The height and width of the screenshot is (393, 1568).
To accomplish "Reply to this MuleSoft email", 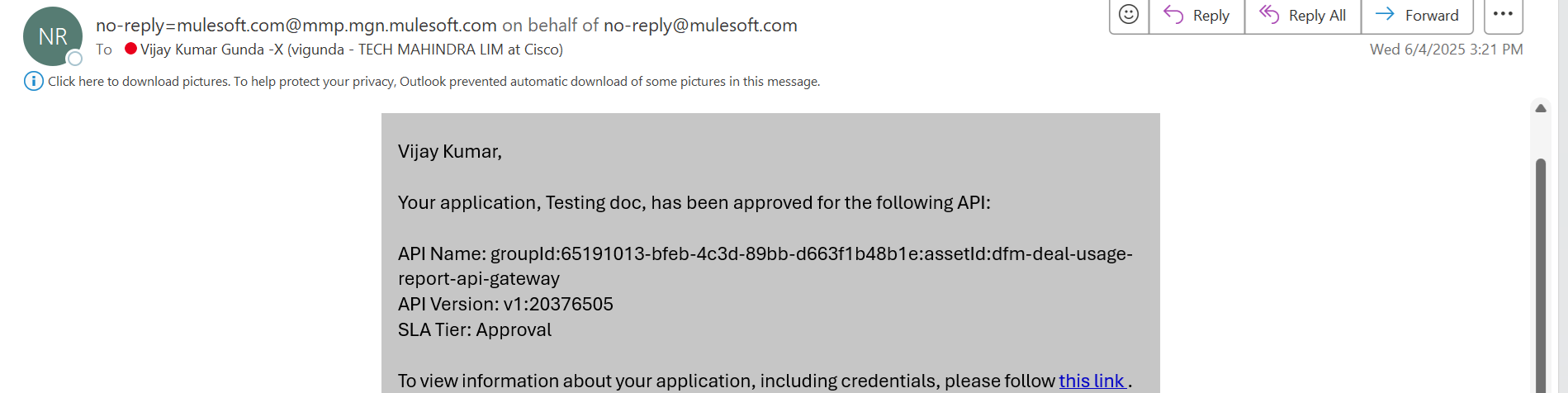I will click(x=1196, y=15).
